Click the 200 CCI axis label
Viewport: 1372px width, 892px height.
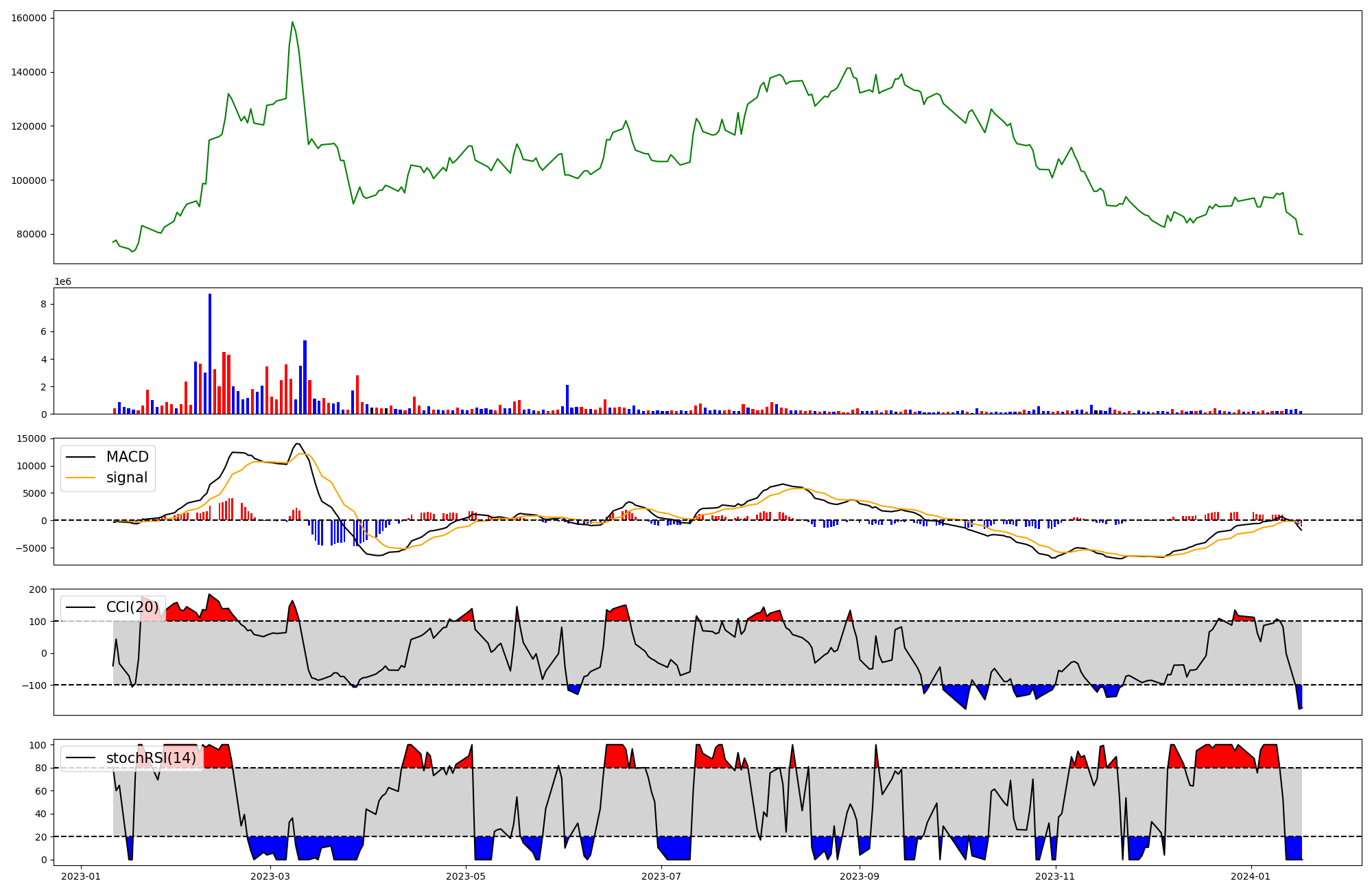[38, 589]
